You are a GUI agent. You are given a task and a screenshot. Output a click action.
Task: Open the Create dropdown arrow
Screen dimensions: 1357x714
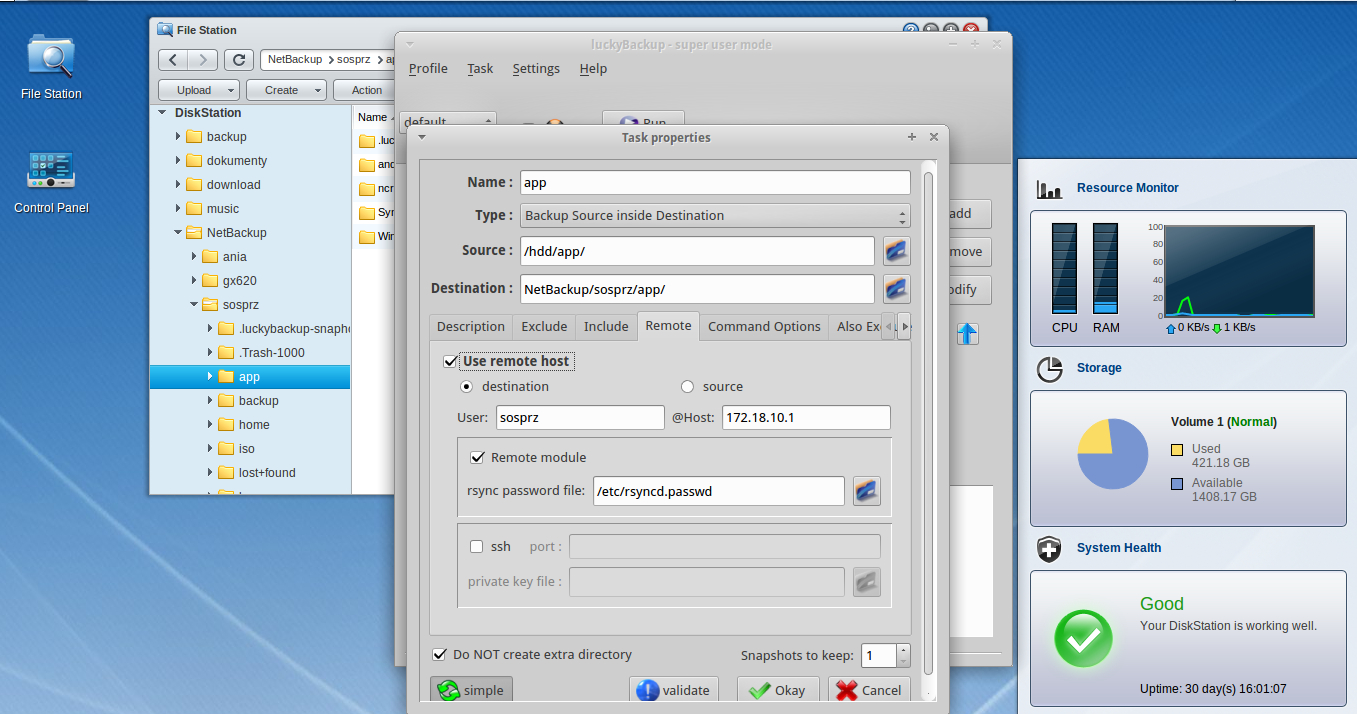tap(319, 90)
